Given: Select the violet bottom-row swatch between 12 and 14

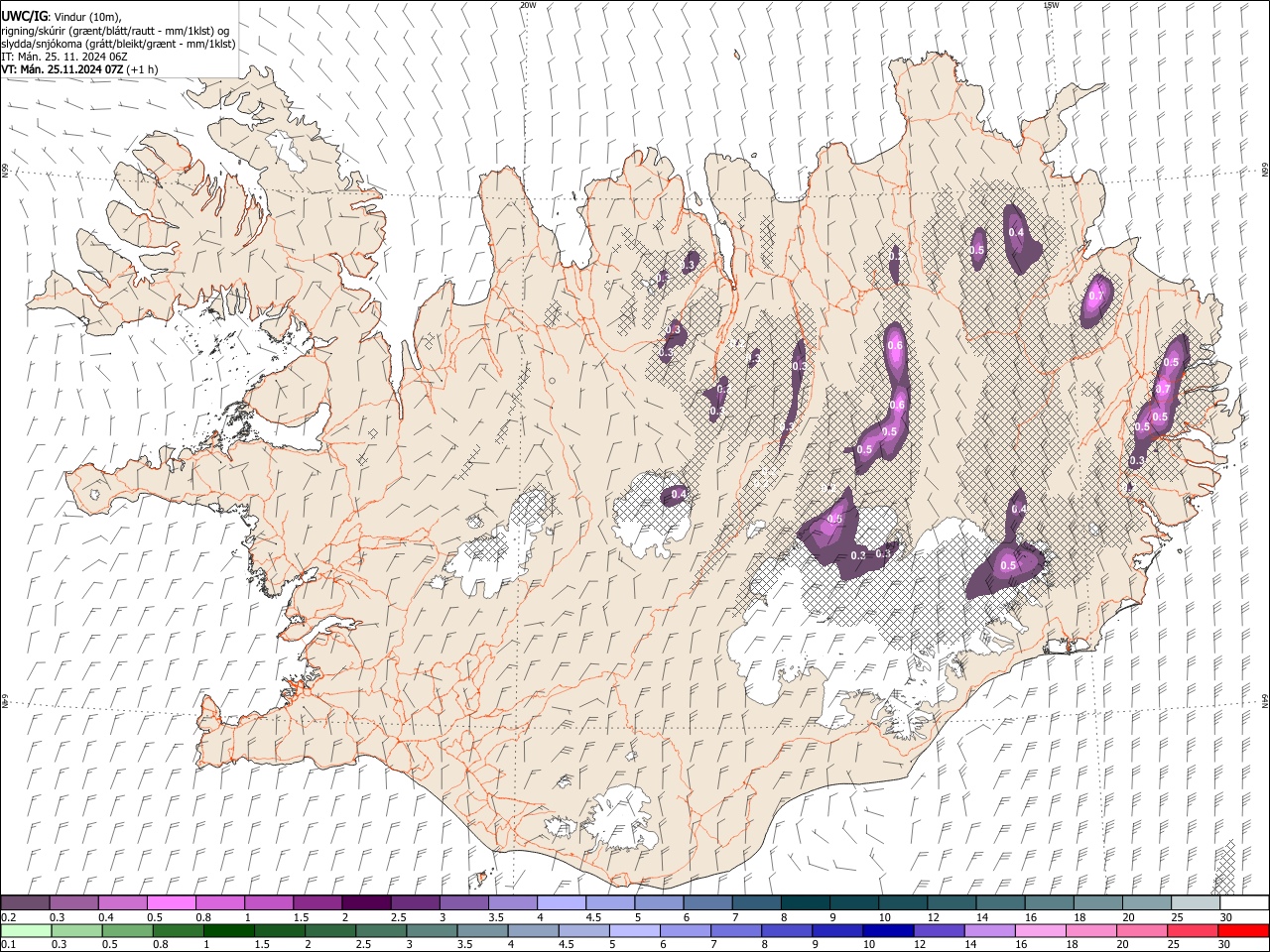Looking at the screenshot, I should pyautogui.click(x=939, y=930).
